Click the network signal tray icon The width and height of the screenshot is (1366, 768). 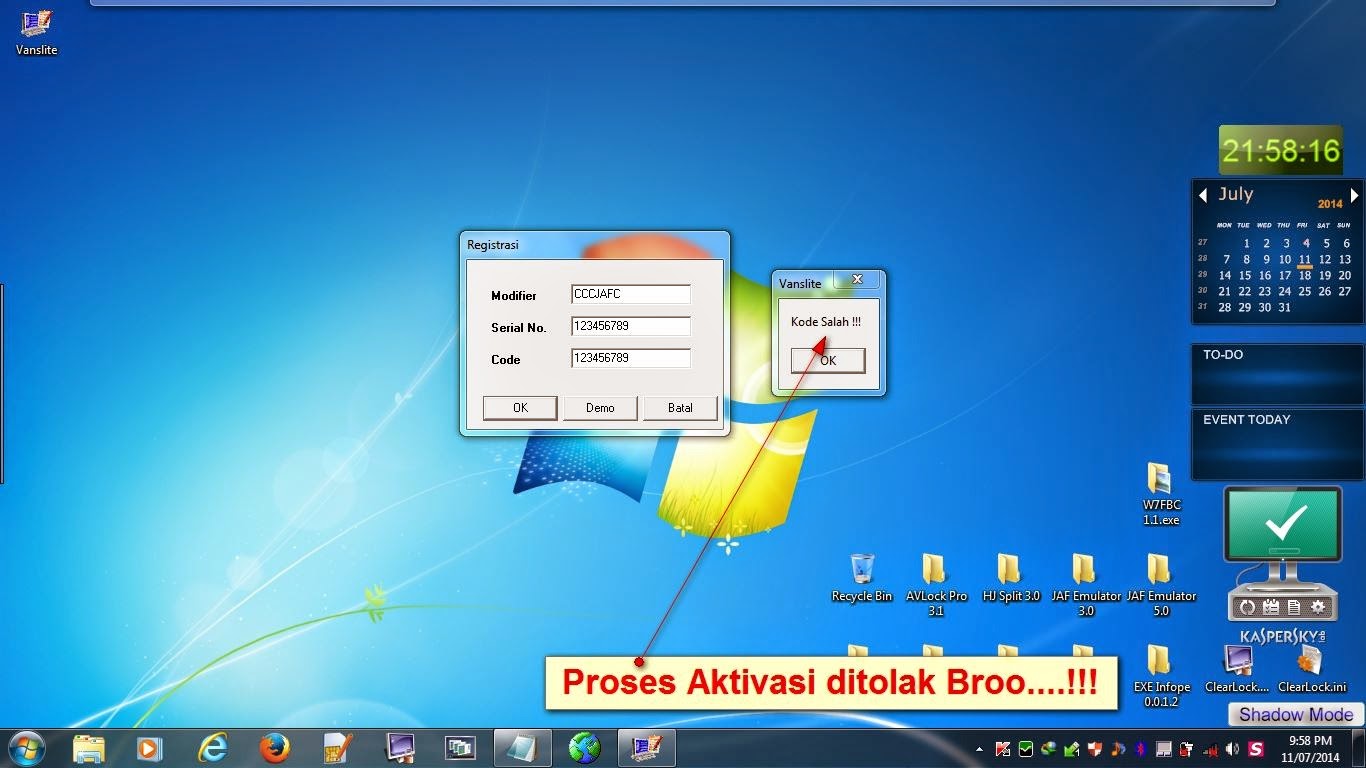pos(1211,750)
